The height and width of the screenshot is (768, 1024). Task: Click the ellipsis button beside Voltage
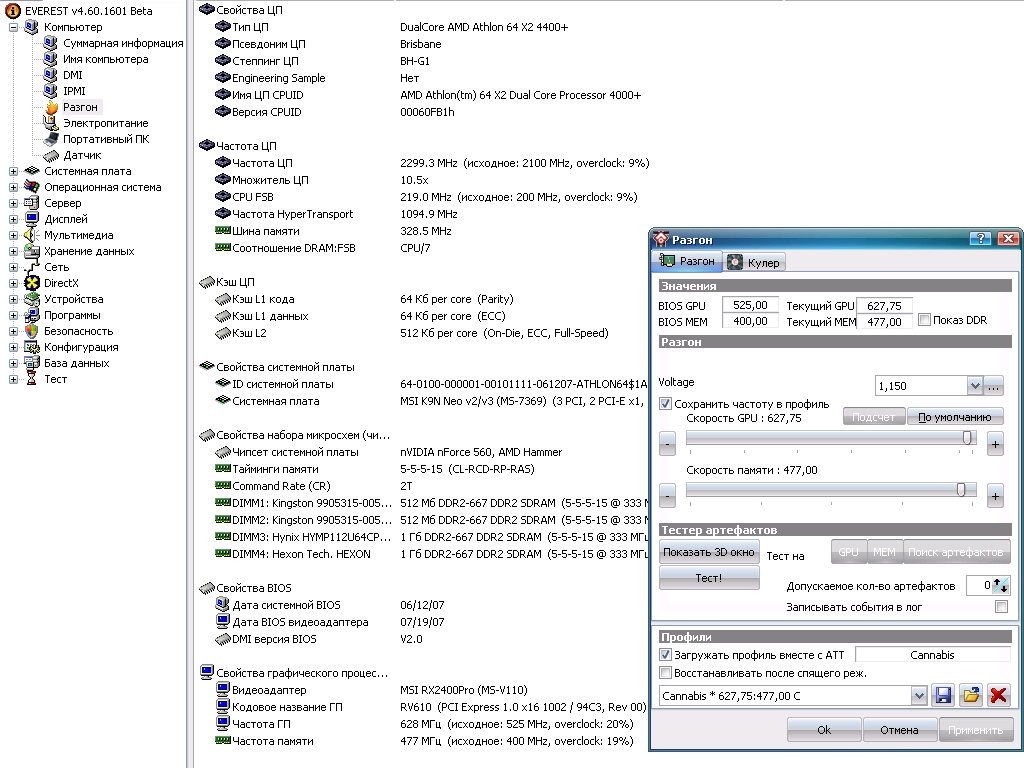pos(993,386)
